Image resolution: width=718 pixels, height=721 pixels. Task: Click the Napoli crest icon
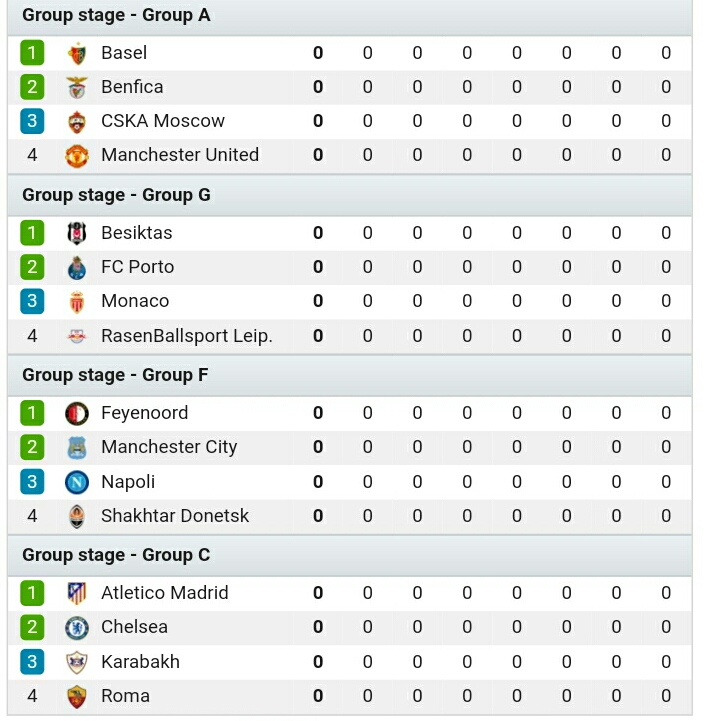pos(77,482)
